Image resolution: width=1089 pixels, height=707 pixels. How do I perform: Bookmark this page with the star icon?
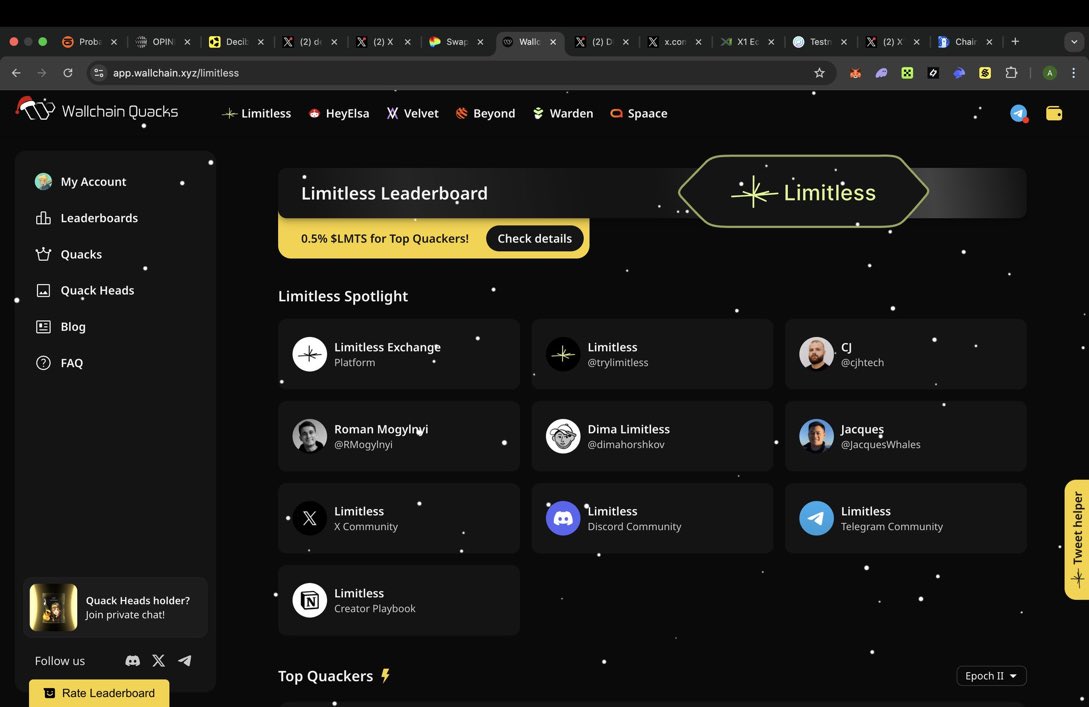[x=820, y=73]
